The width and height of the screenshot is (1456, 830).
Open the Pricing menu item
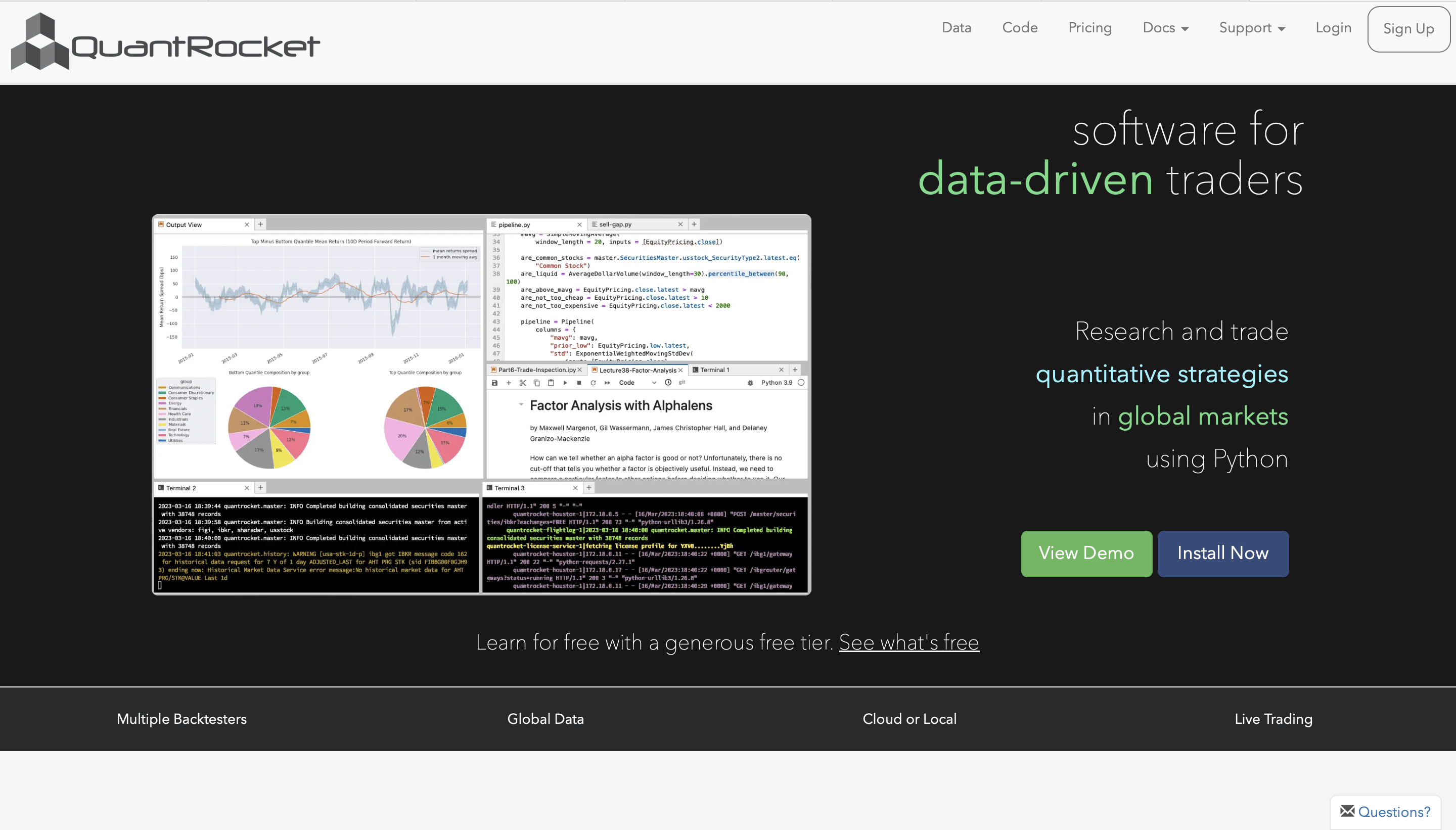pyautogui.click(x=1089, y=28)
